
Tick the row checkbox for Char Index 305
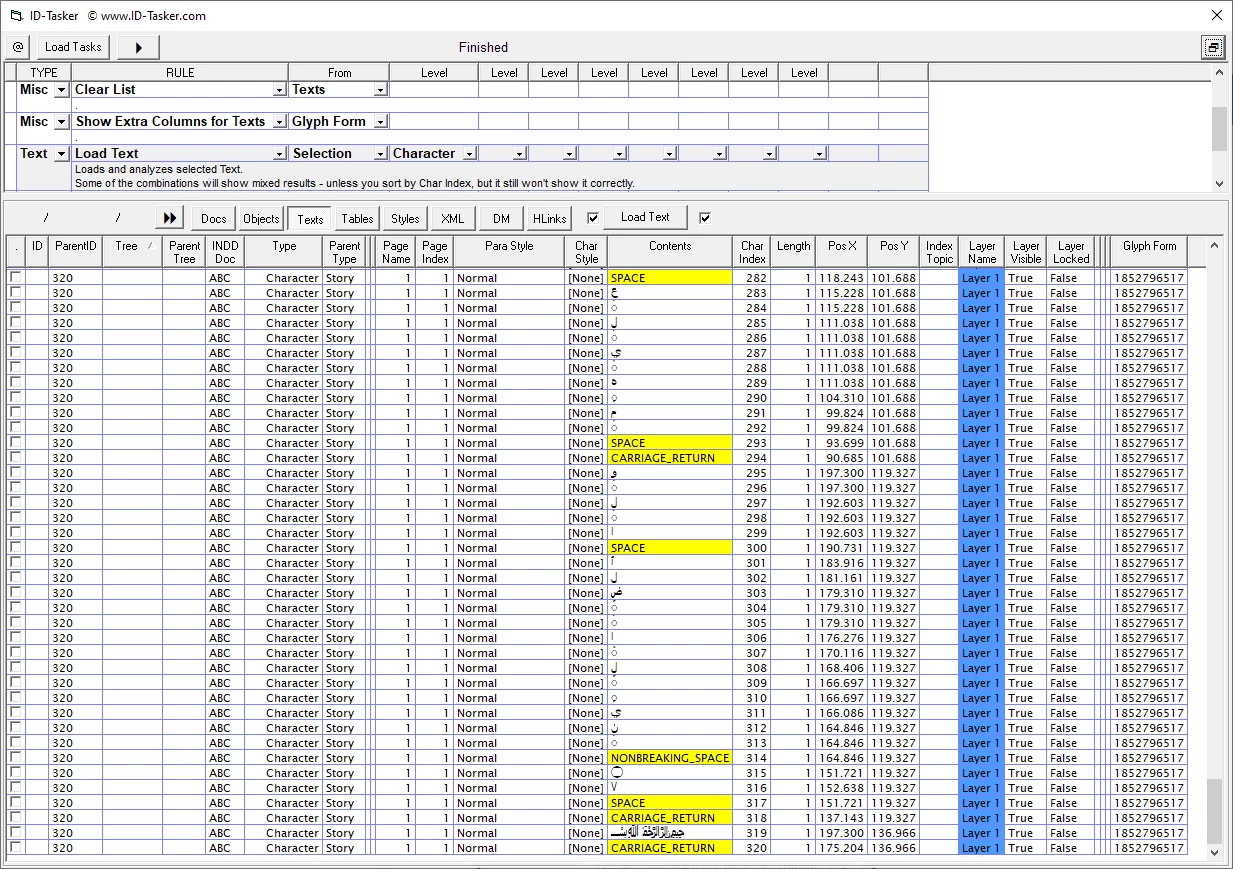tap(15, 622)
